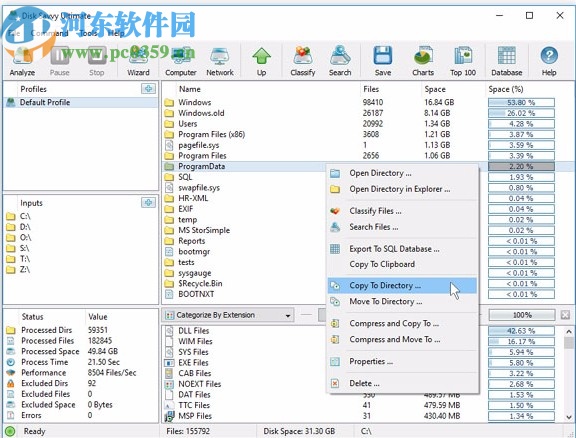This screenshot has width=576, height=438.
Task: Select Move To Directory option
Action: [x=403, y=302]
